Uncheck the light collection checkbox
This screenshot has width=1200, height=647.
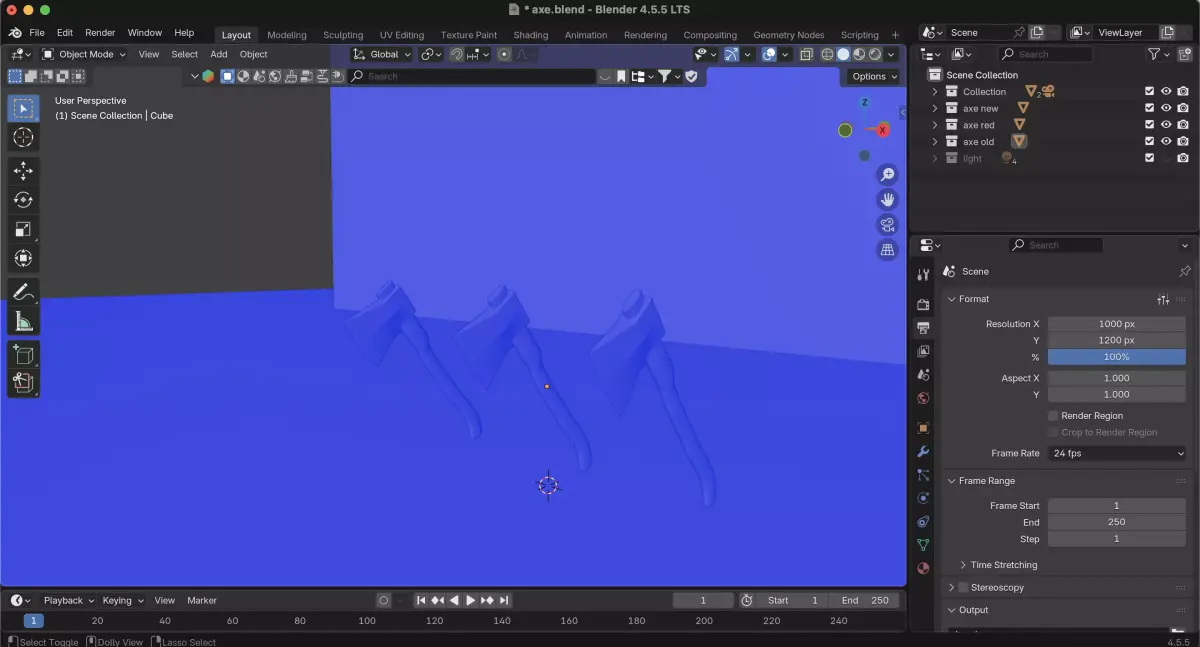click(x=1149, y=158)
